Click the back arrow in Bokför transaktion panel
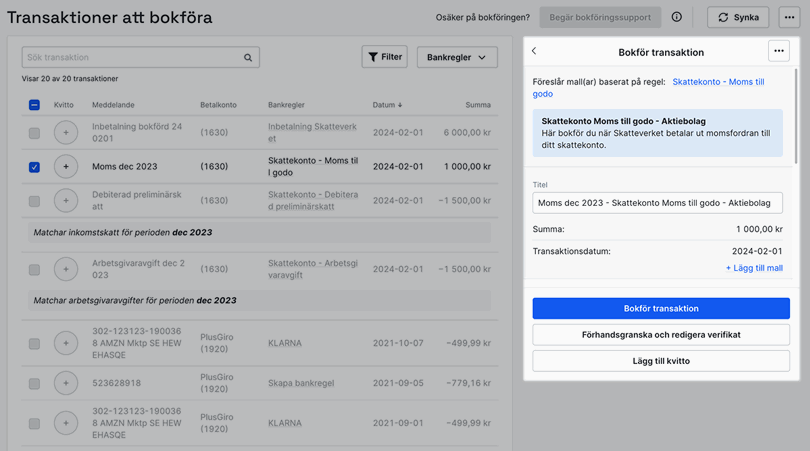The width and height of the screenshot is (810, 451). click(x=534, y=52)
